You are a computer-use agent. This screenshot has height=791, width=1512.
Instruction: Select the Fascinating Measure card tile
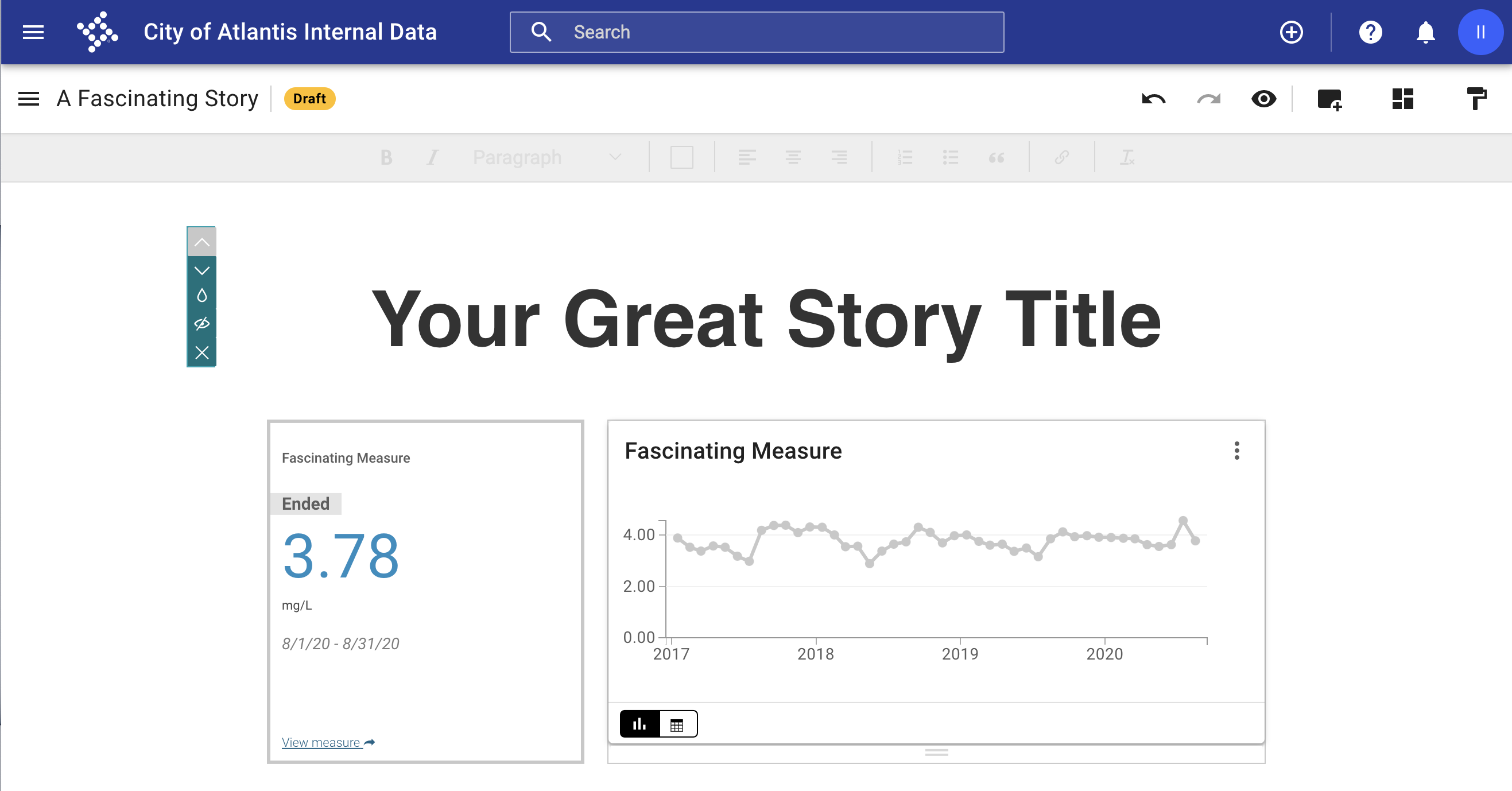425,591
